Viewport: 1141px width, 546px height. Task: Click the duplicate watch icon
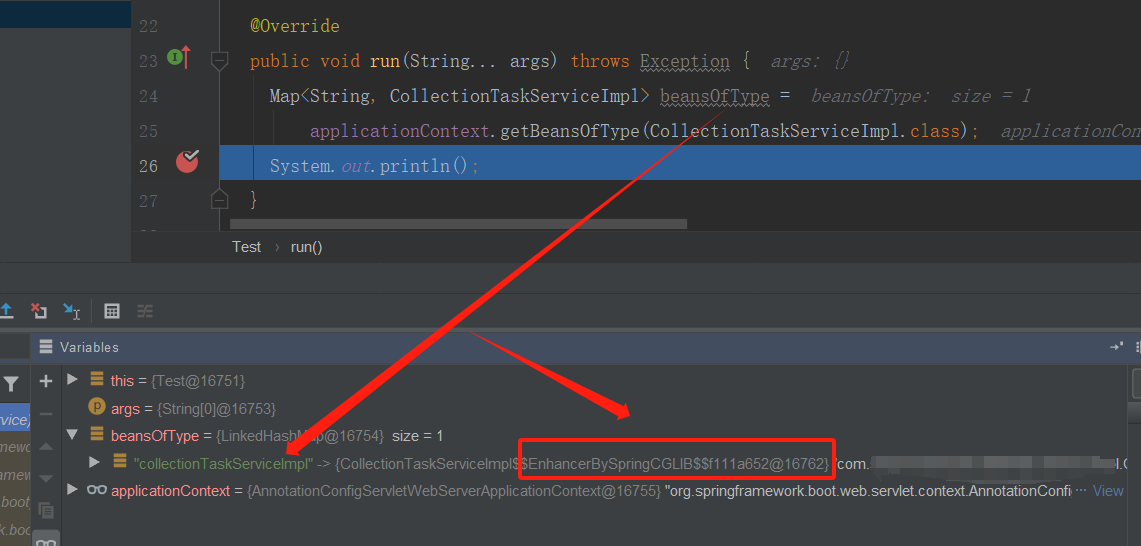click(x=46, y=510)
